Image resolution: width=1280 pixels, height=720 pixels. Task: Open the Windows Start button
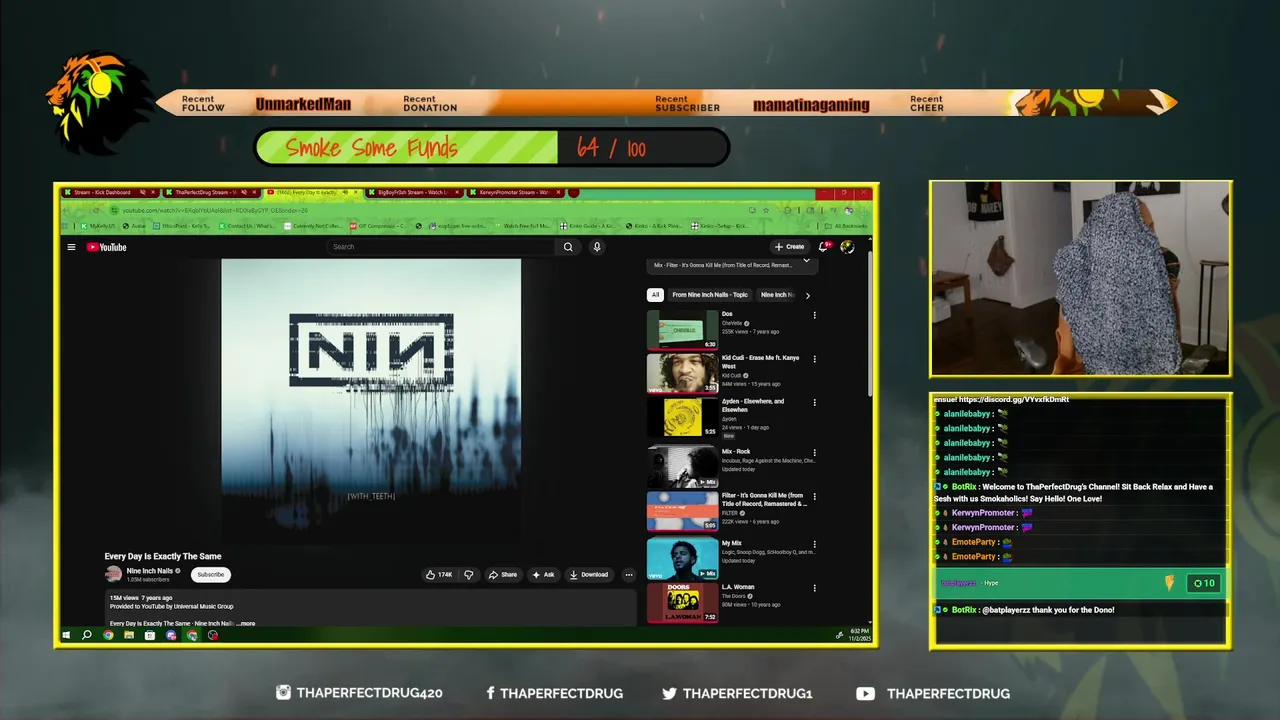(x=66, y=635)
